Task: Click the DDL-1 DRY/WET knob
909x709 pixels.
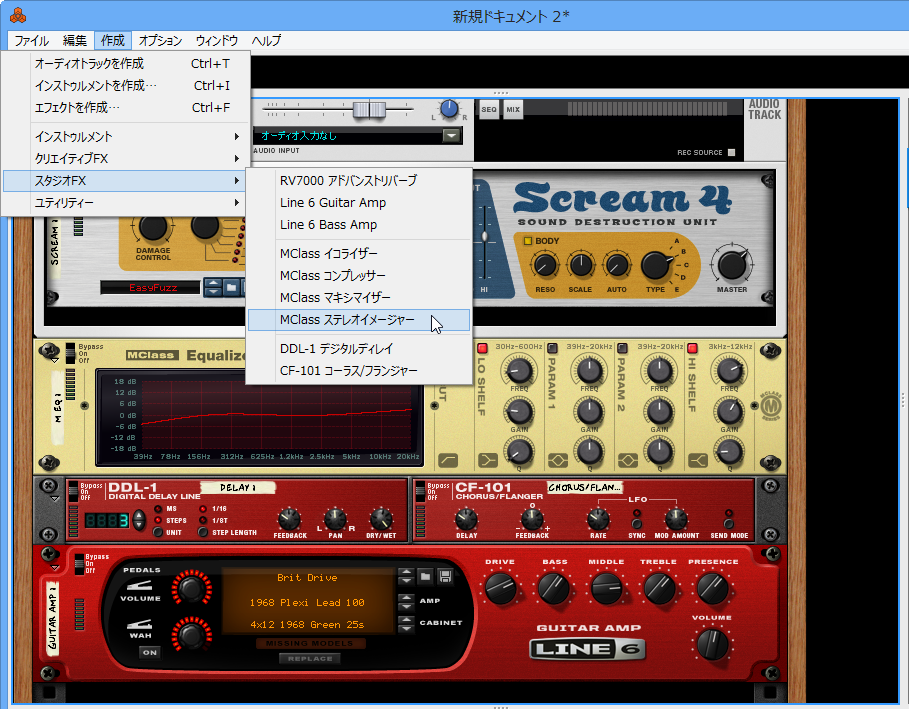Action: pos(381,519)
